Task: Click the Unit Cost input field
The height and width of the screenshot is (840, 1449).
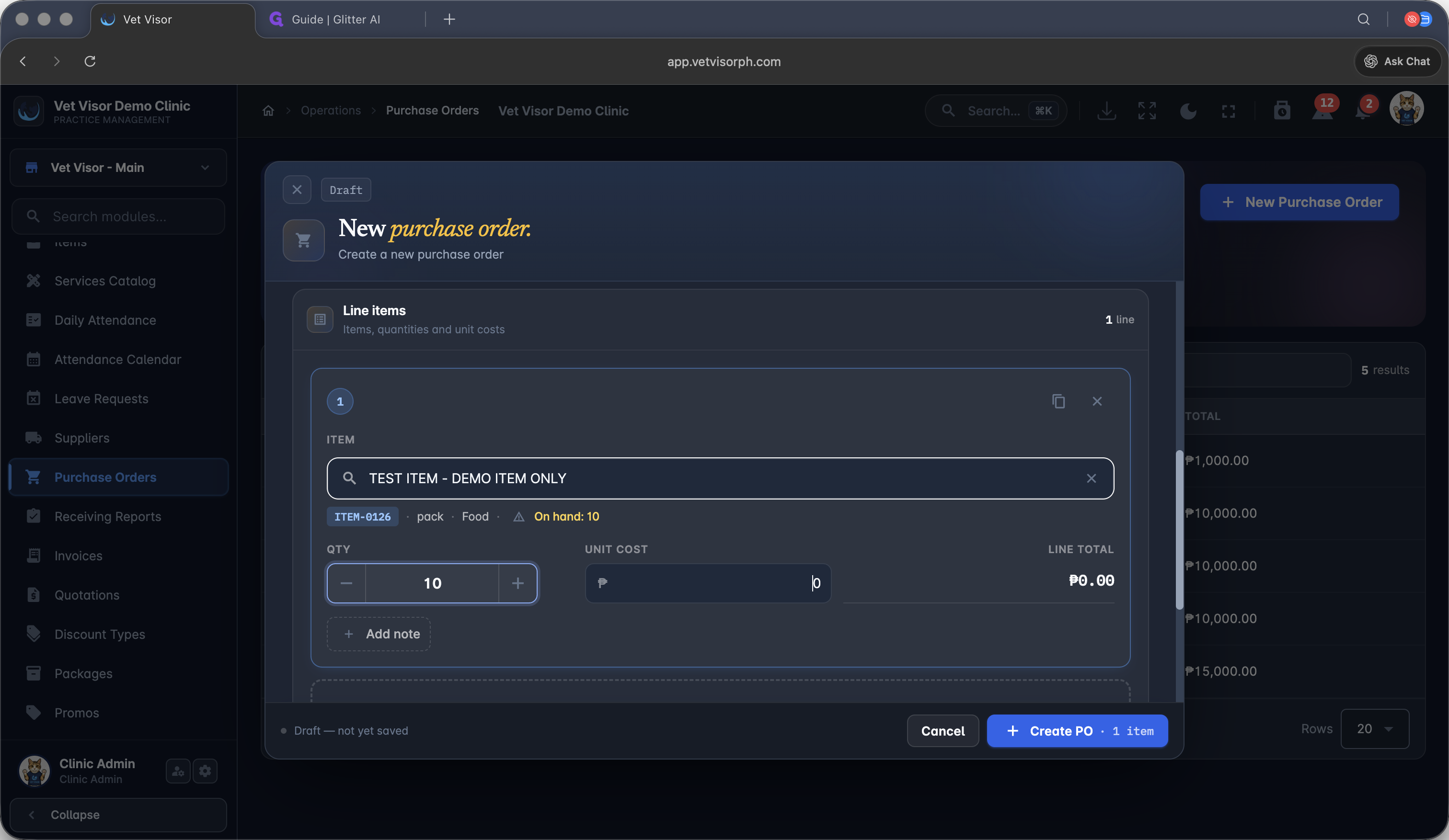Action: [x=708, y=583]
